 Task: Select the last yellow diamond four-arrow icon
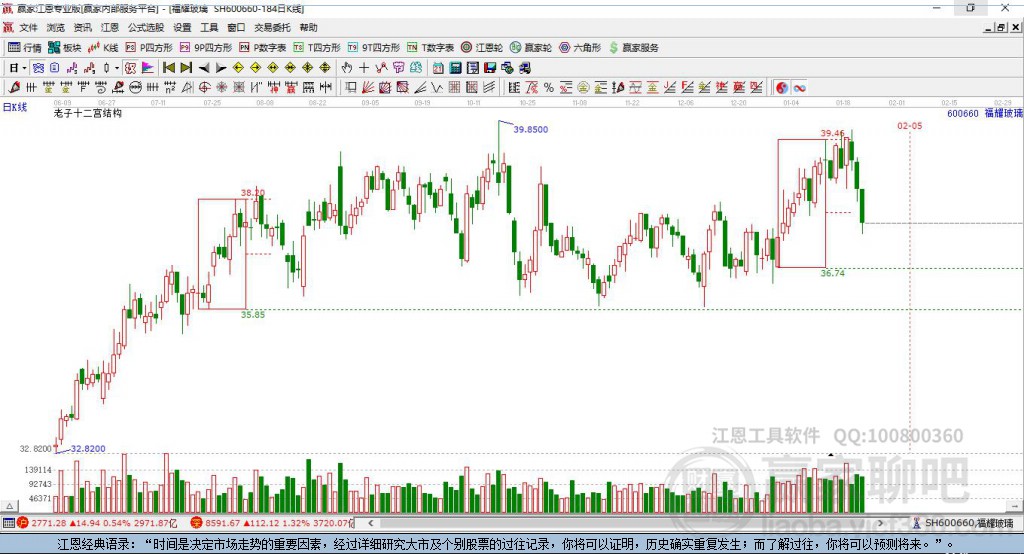point(325,68)
